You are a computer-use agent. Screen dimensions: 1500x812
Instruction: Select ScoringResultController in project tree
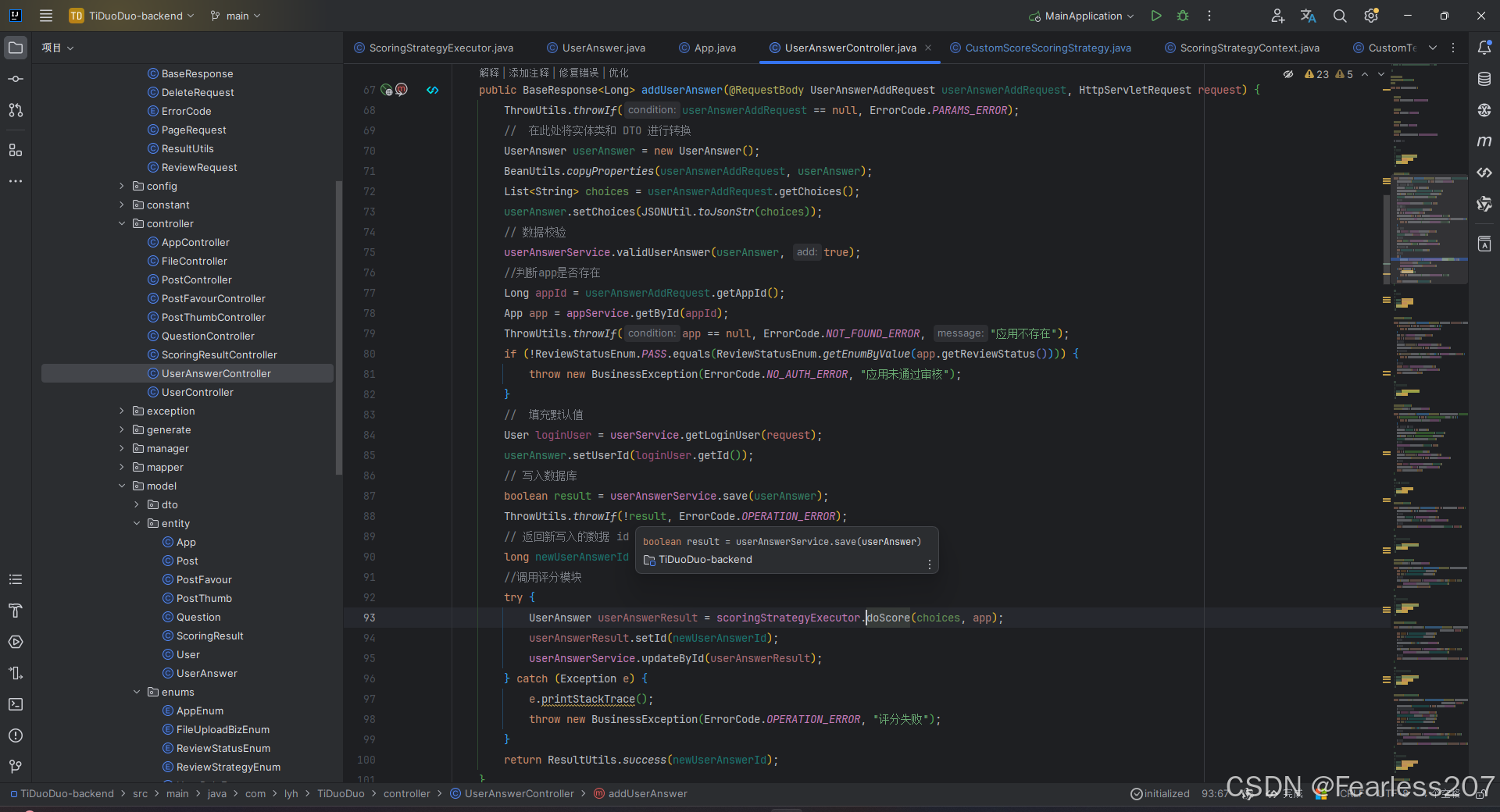point(219,354)
